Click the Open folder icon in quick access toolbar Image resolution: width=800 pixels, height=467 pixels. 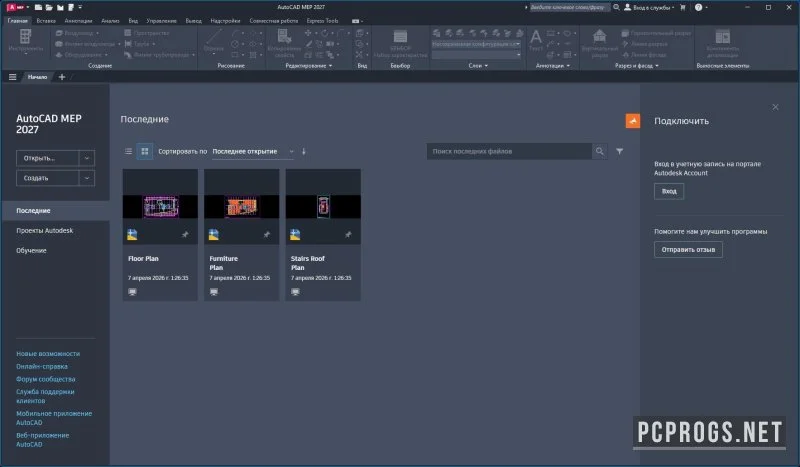(x=49, y=7)
